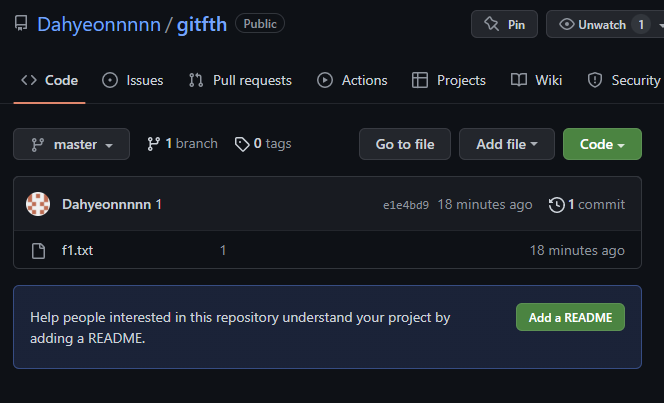View the 1 commit history link
Screen dimensions: 664x403
click(x=587, y=204)
